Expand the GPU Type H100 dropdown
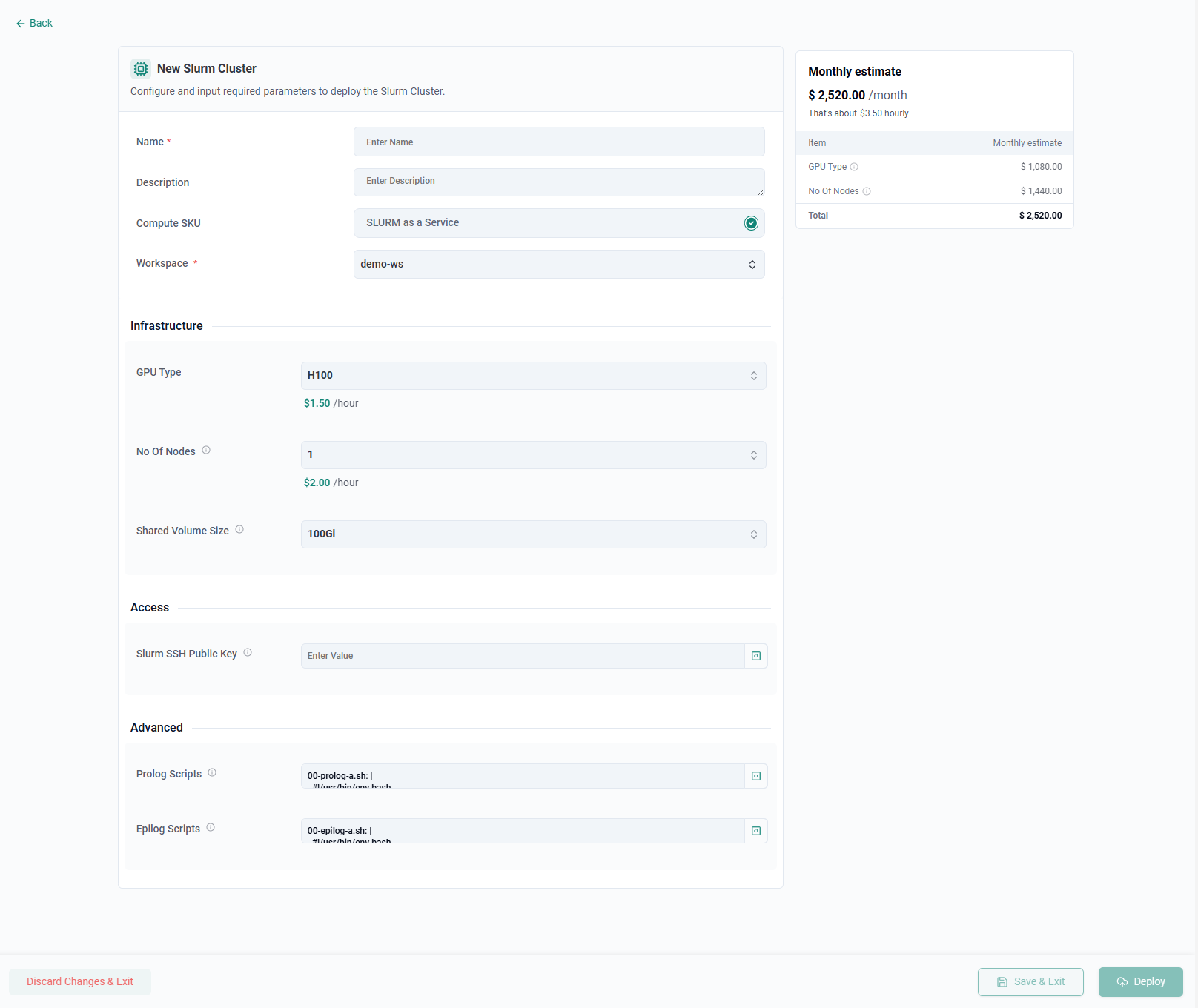Viewport: 1198px width, 1008px height. [533, 376]
